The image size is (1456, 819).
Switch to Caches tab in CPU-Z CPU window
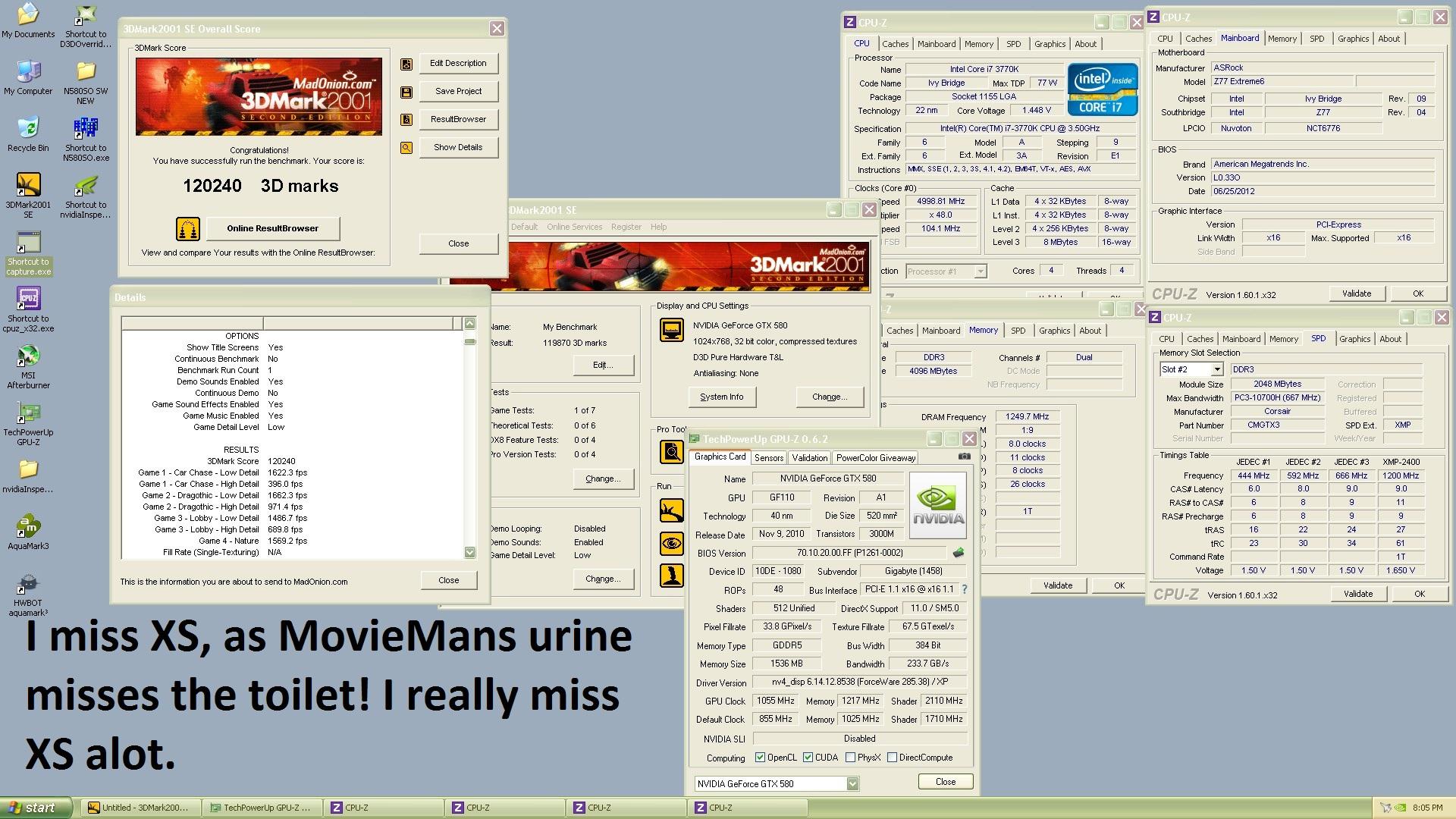pyautogui.click(x=895, y=44)
